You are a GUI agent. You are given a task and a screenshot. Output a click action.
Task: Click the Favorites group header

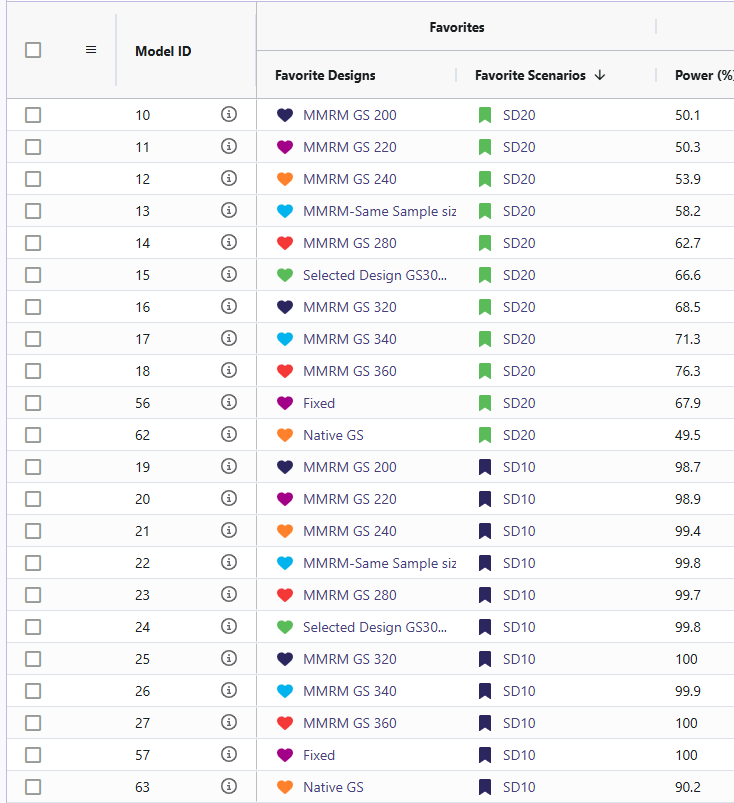[x=456, y=27]
